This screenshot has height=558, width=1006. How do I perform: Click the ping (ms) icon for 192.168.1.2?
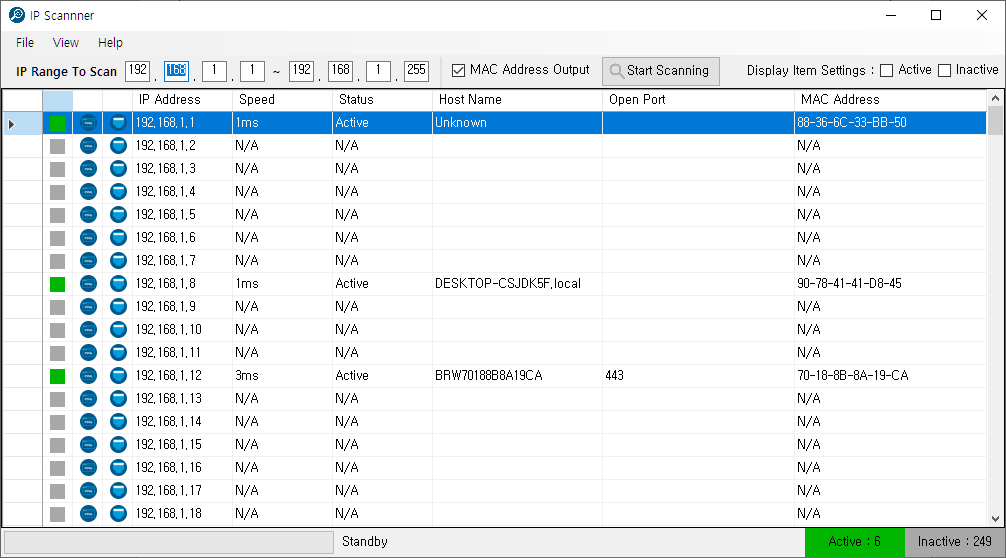[88, 146]
